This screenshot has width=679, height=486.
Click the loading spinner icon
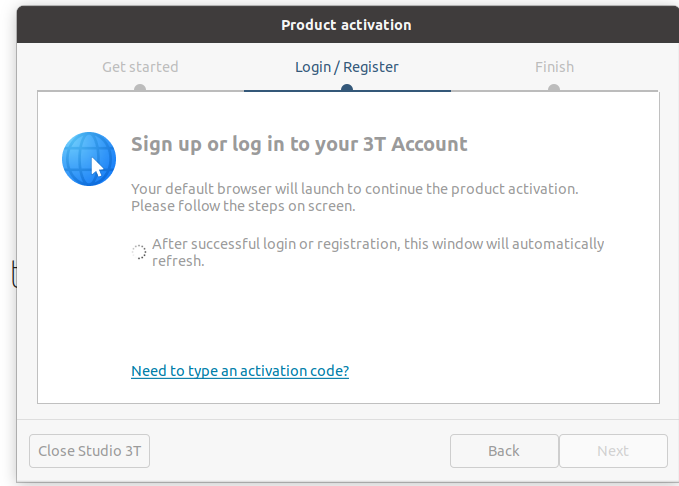pos(140,252)
